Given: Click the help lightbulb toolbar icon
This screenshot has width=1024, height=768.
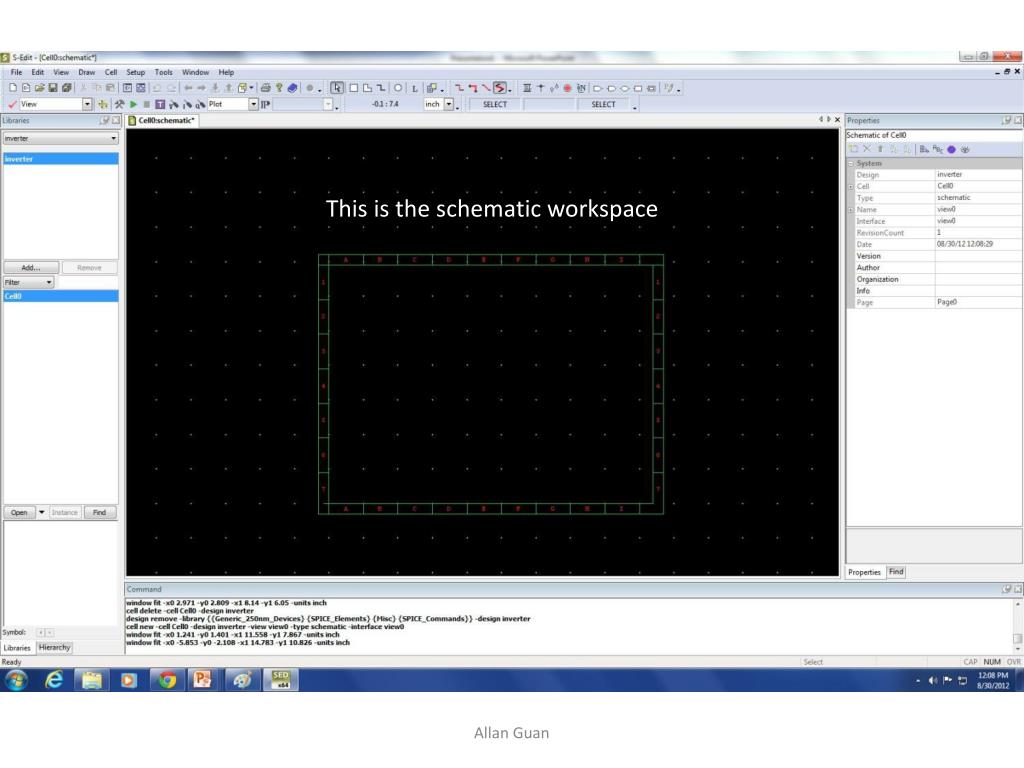Looking at the screenshot, I should pos(279,88).
